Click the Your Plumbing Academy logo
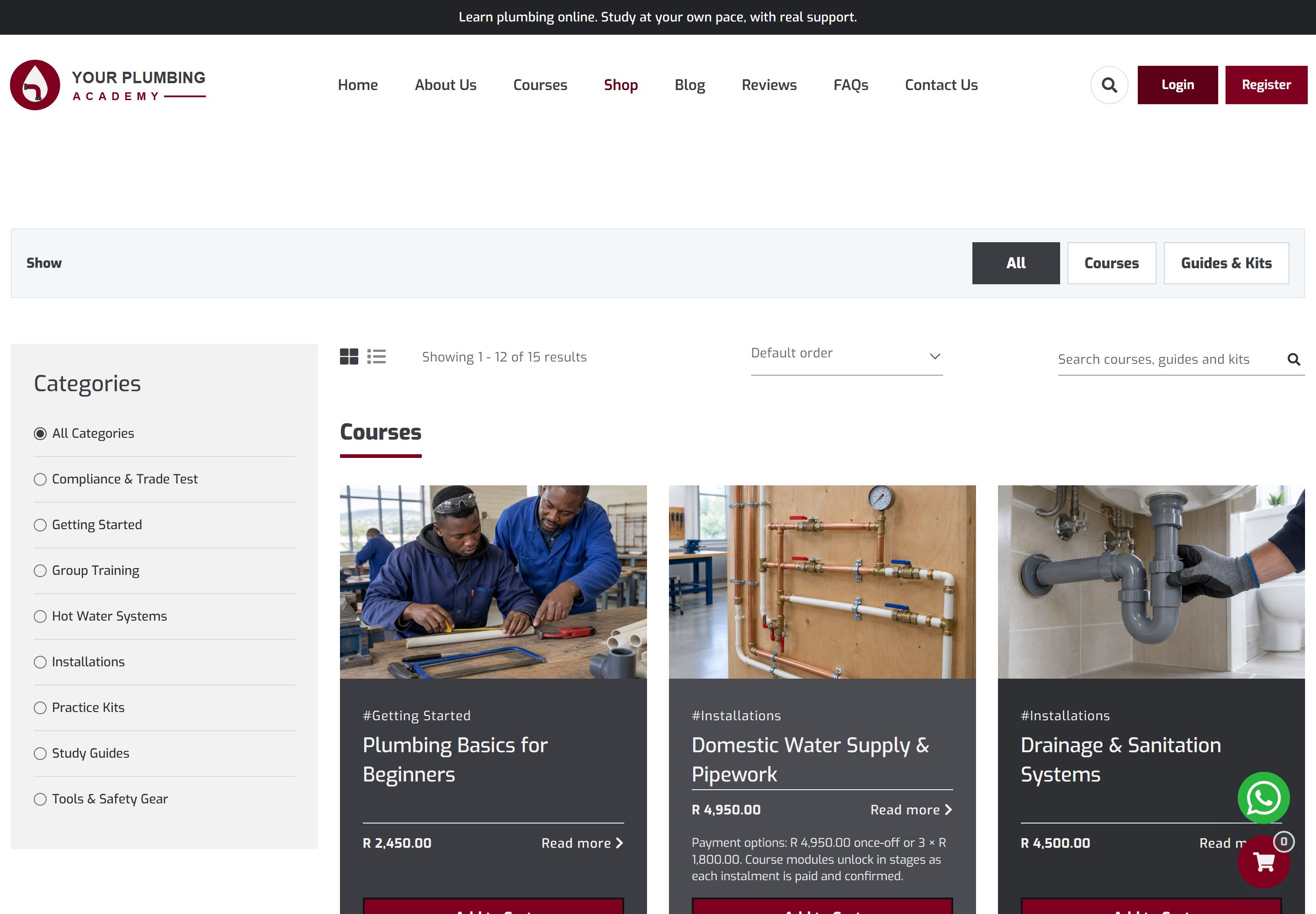Screen dimensions: 1316x914 (x=108, y=85)
